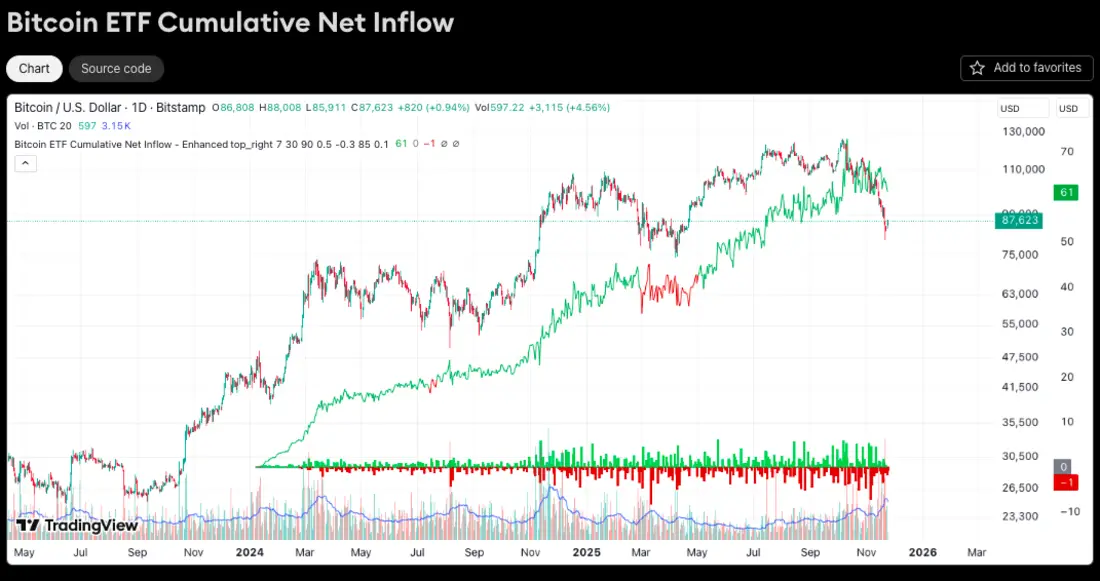Click the 2024 marker on the time axis
1100x581 pixels.
[x=250, y=552]
